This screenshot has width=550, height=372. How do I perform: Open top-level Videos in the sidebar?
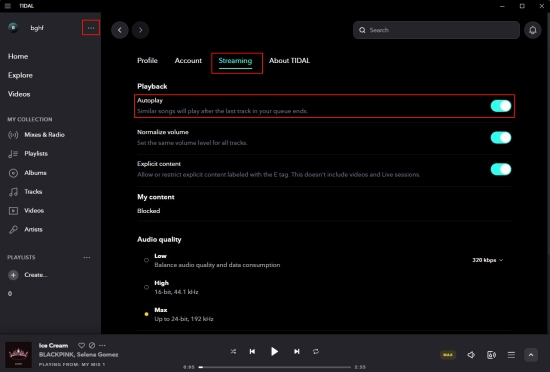pyautogui.click(x=19, y=94)
